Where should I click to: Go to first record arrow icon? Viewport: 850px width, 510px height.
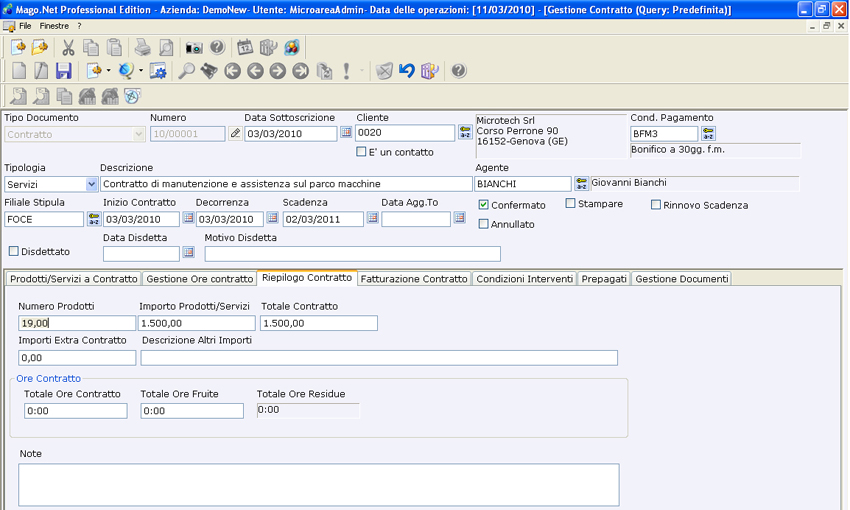[x=233, y=70]
